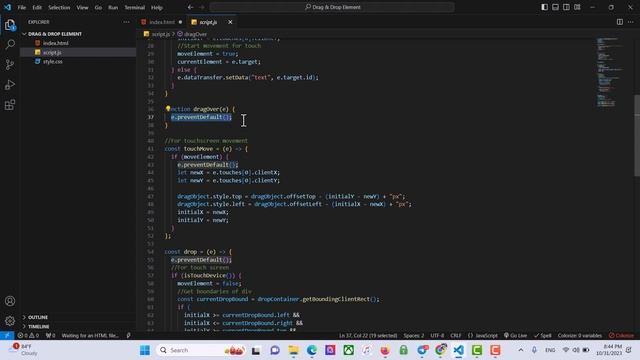Expand the OUTLINE section

38,317
